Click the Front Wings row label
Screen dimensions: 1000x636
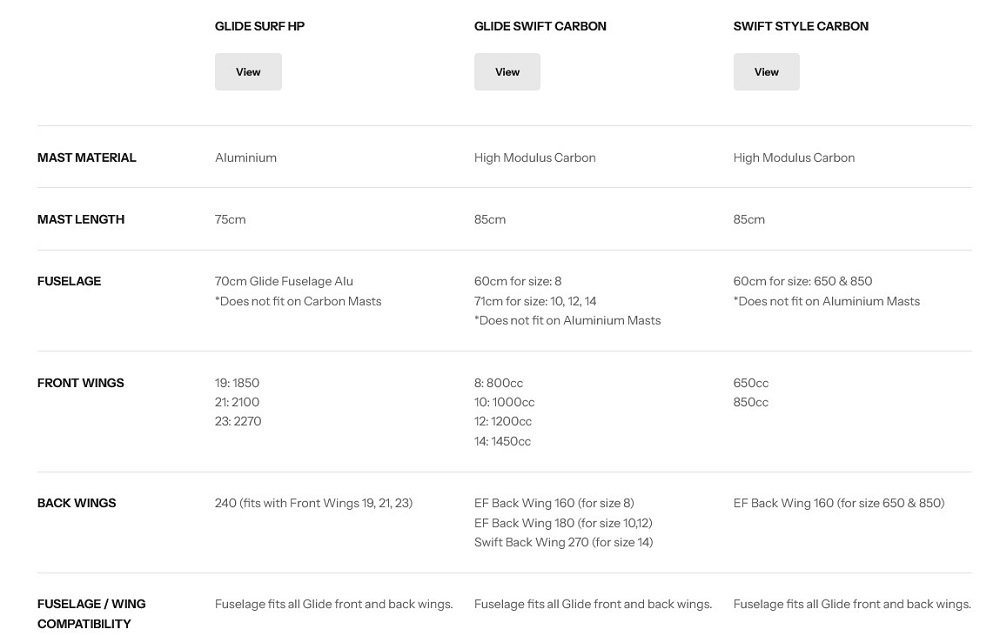click(x=80, y=383)
